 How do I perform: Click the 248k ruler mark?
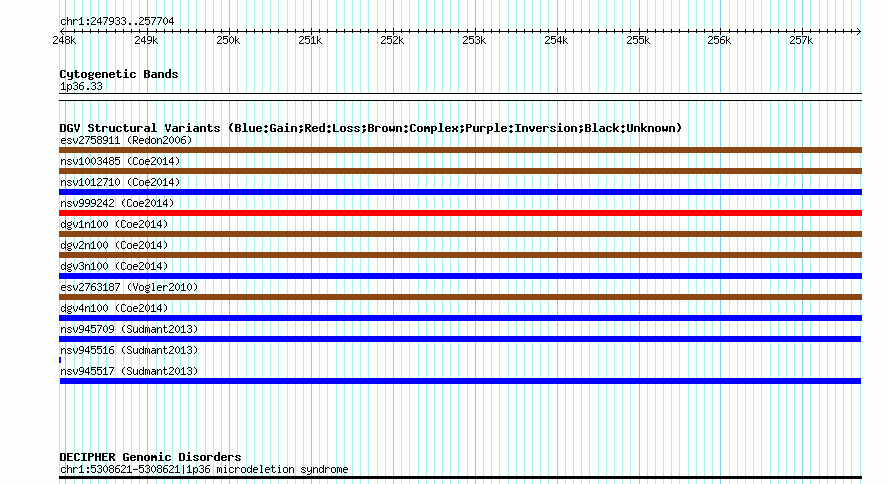coord(64,41)
